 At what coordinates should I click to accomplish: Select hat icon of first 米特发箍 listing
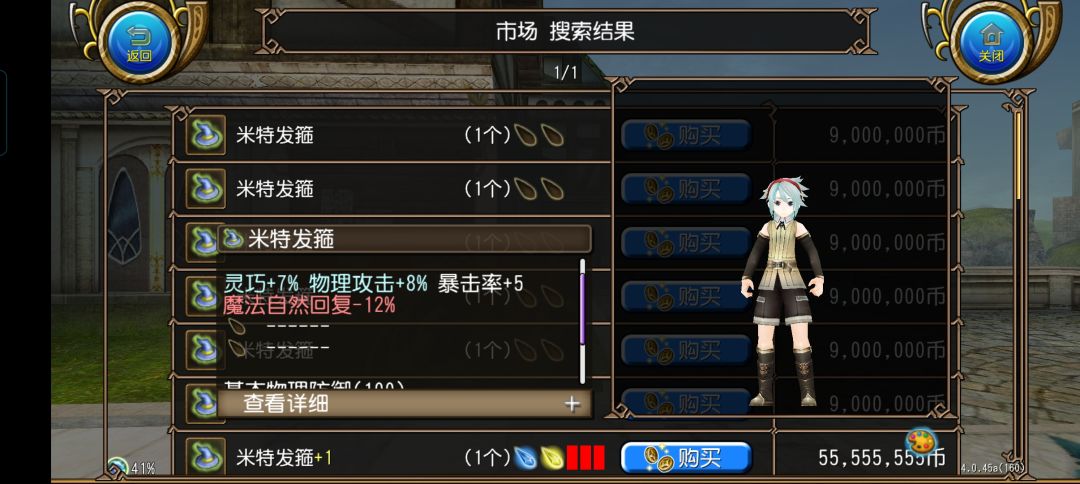point(206,135)
